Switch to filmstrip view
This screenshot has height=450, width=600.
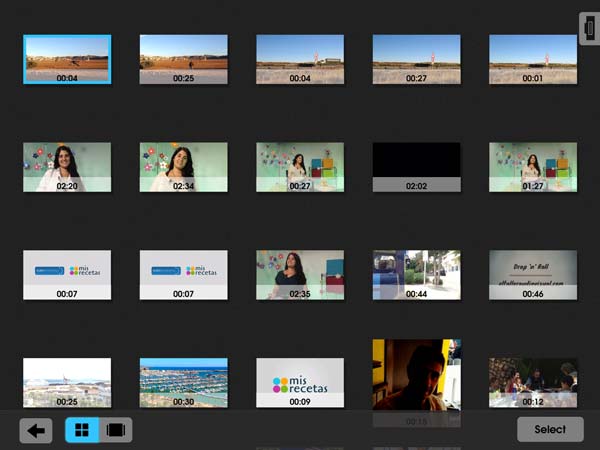pyautogui.click(x=116, y=430)
